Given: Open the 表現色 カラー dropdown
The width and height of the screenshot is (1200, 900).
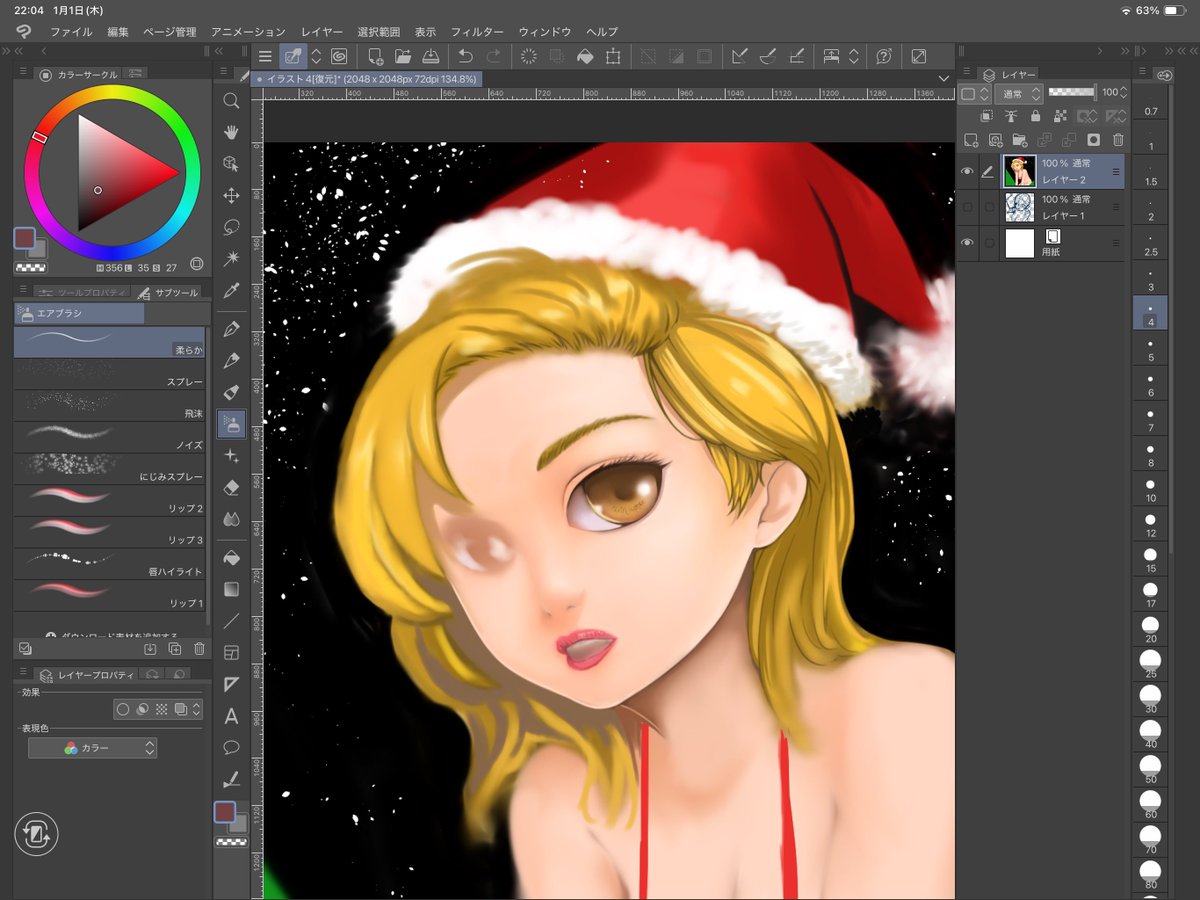Looking at the screenshot, I should (x=92, y=748).
